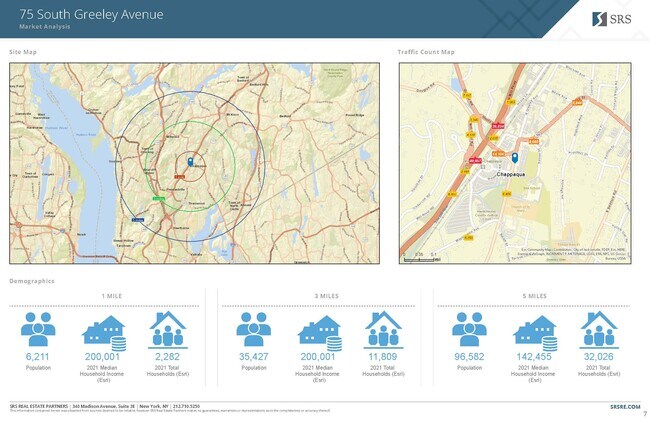The height and width of the screenshot is (421, 650).
Task: Click the 96,582 population figure
Action: 470,356
